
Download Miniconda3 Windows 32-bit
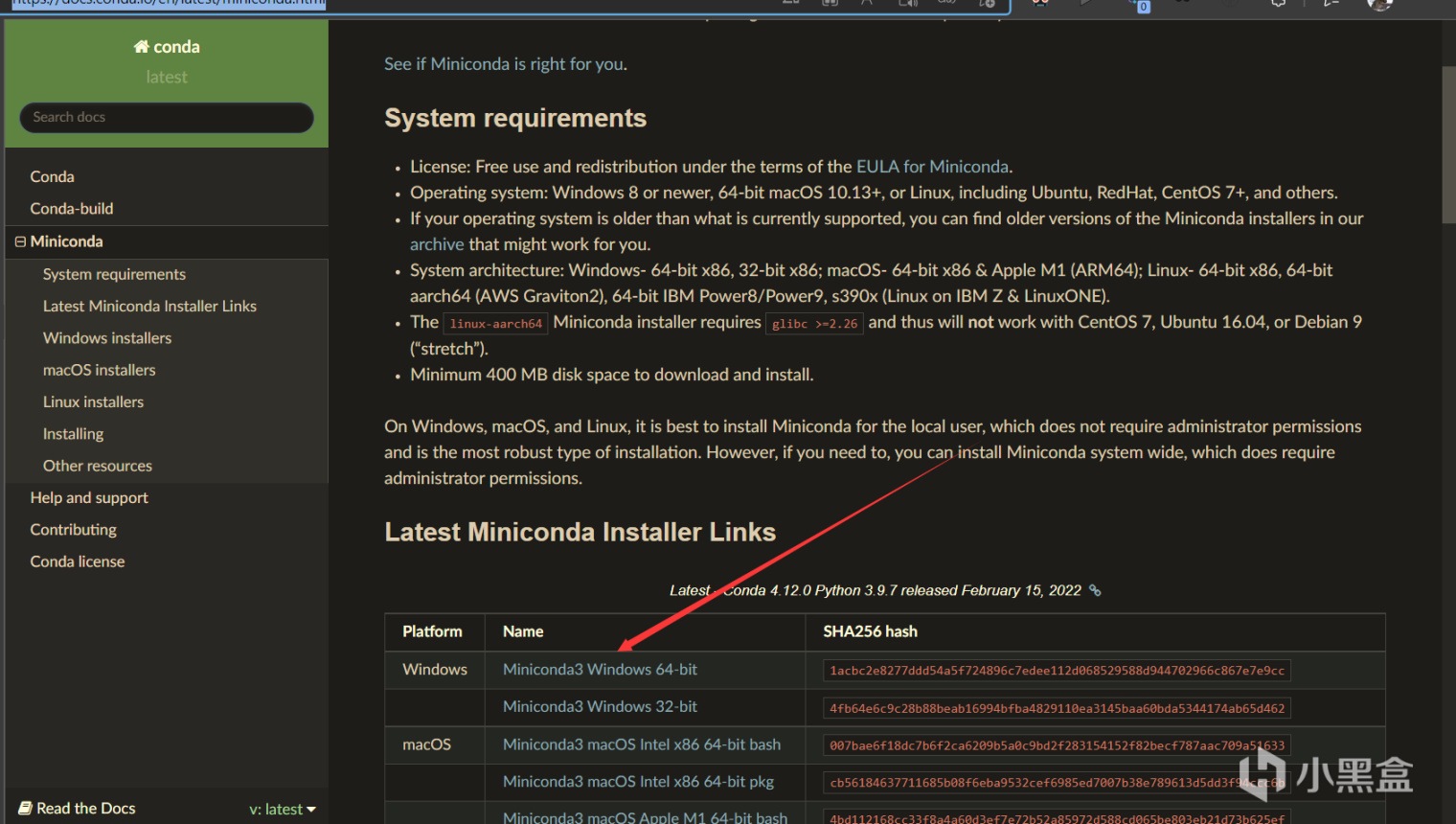(x=600, y=707)
